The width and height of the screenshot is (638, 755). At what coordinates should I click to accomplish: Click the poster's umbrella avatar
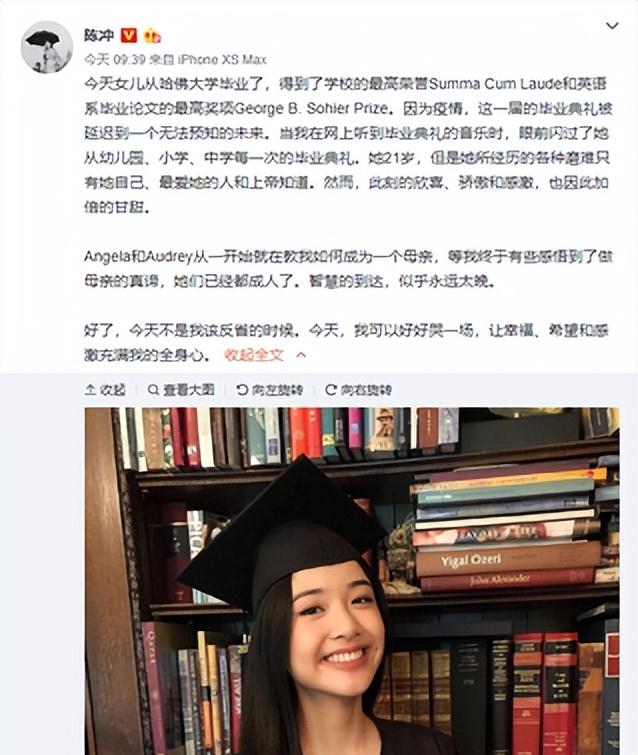click(47, 47)
